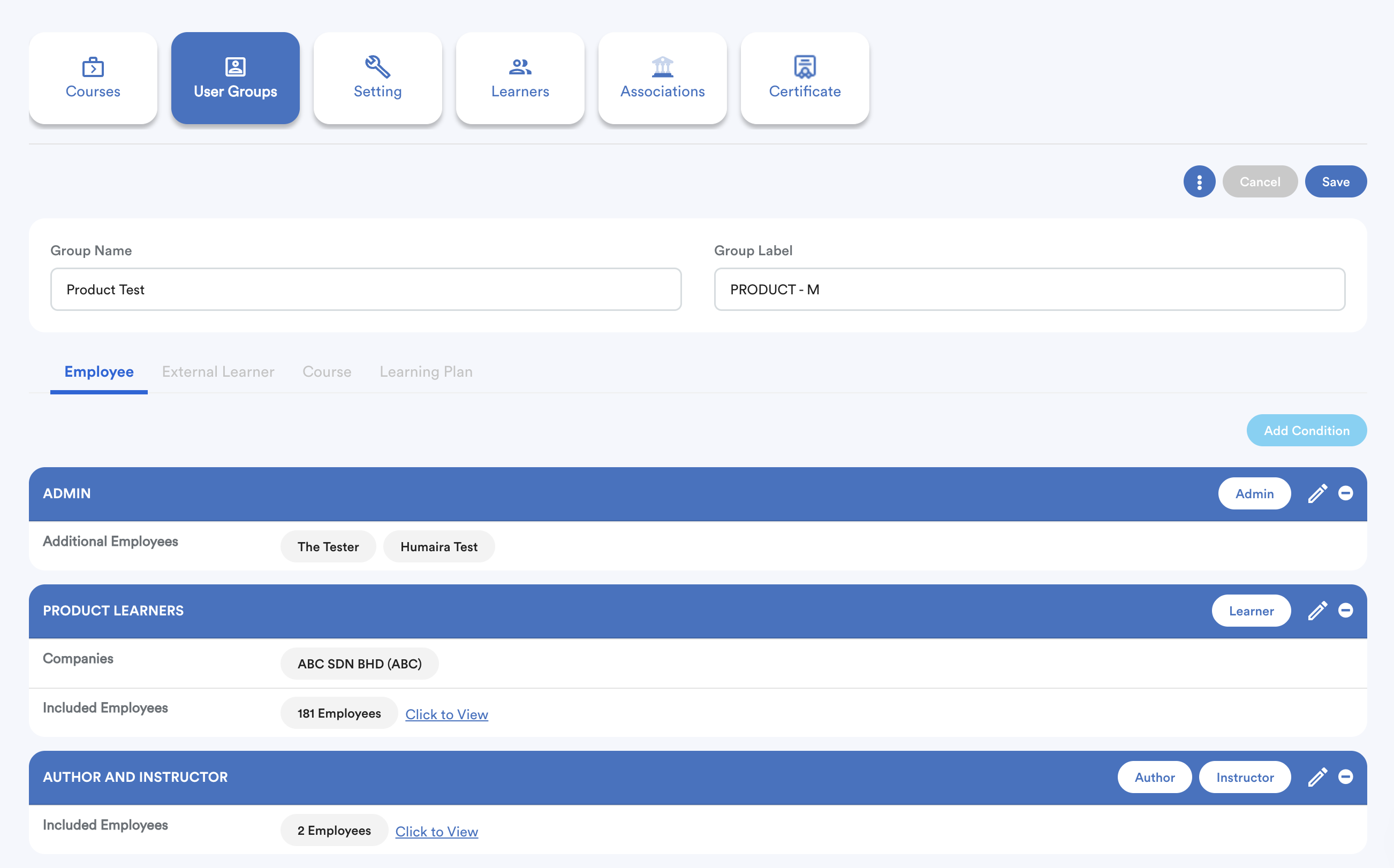Click the Group Label input field
This screenshot has height=868, width=1394.
1029,290
